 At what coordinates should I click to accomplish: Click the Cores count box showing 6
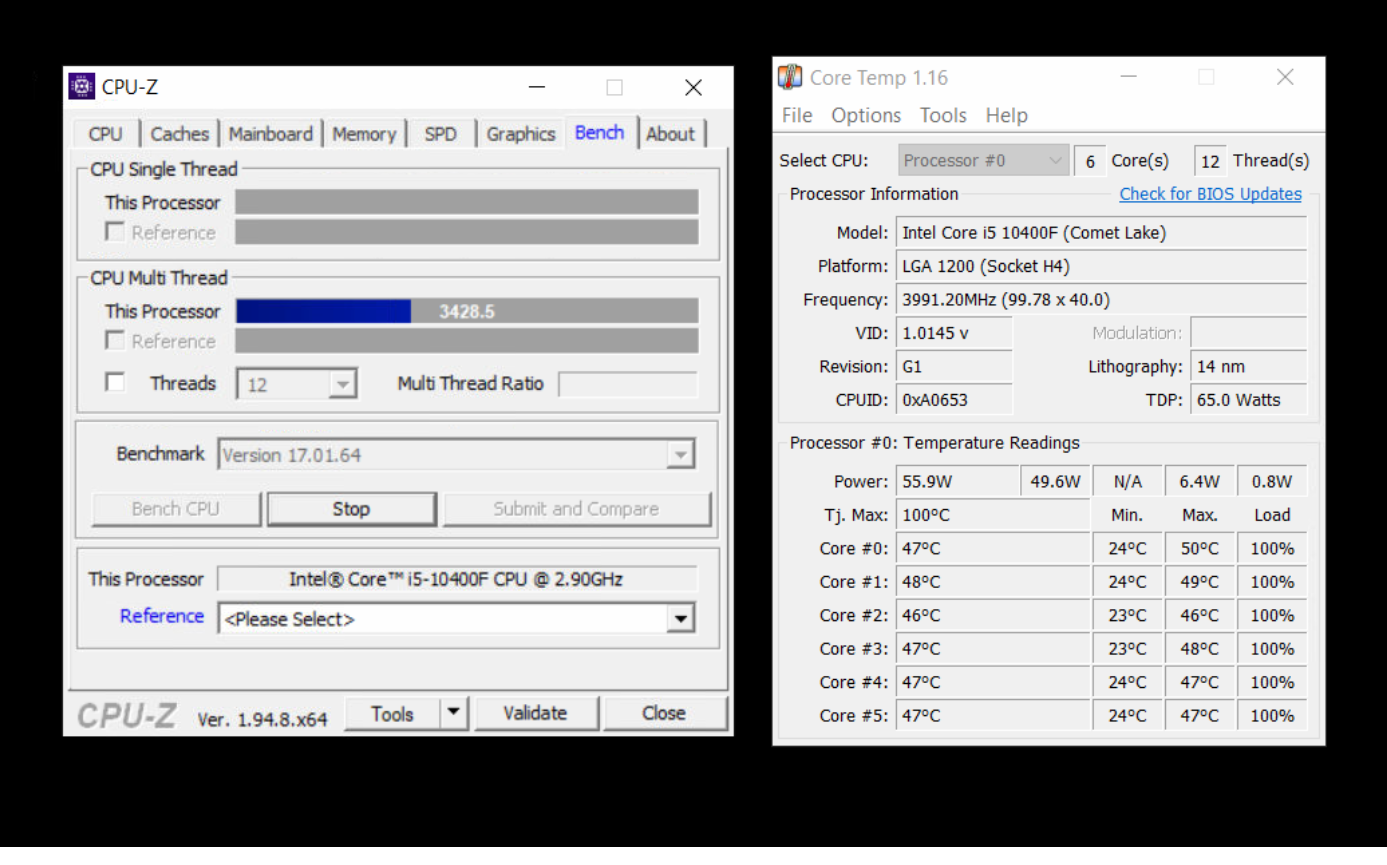click(1090, 161)
